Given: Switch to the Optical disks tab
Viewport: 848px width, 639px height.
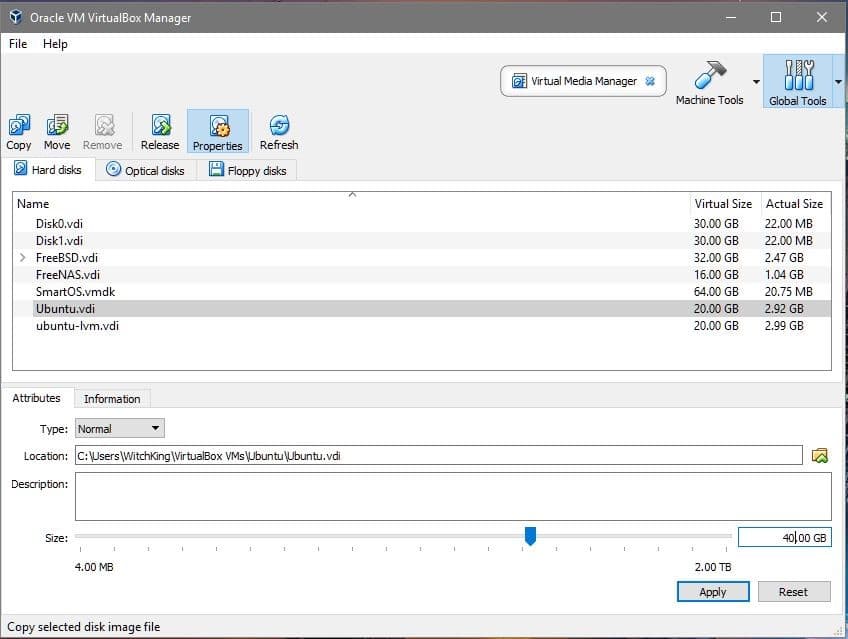Looking at the screenshot, I should [x=145, y=171].
